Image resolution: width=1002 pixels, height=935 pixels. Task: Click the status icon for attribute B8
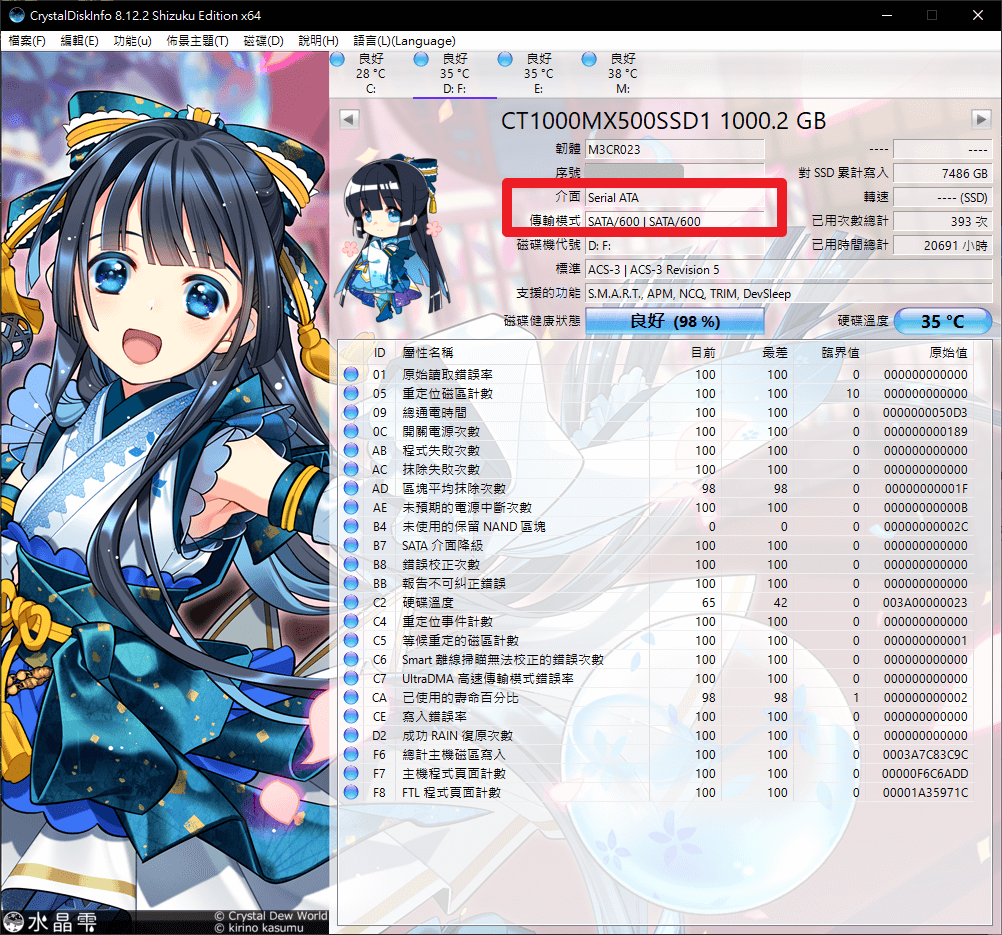coord(351,564)
